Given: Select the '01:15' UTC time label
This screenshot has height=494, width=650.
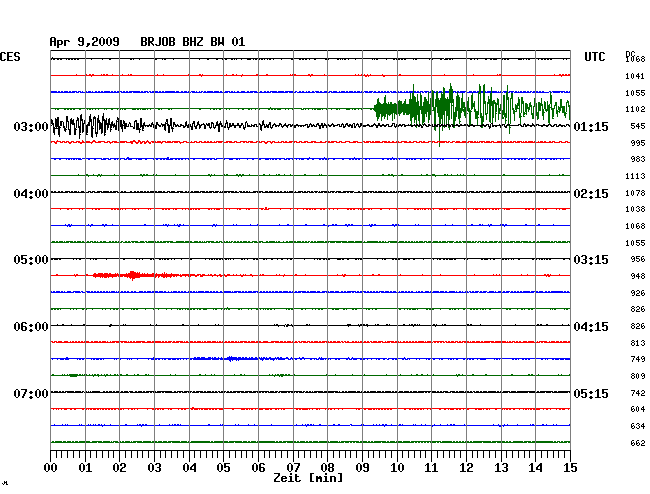Looking at the screenshot, I should (591, 126).
